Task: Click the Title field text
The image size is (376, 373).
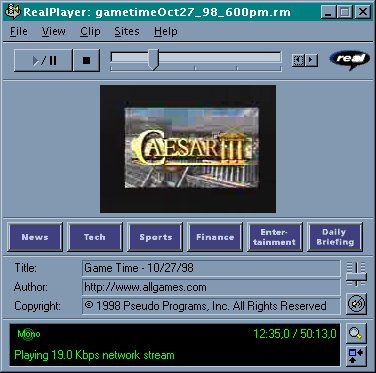Action: pyautogui.click(x=211, y=268)
